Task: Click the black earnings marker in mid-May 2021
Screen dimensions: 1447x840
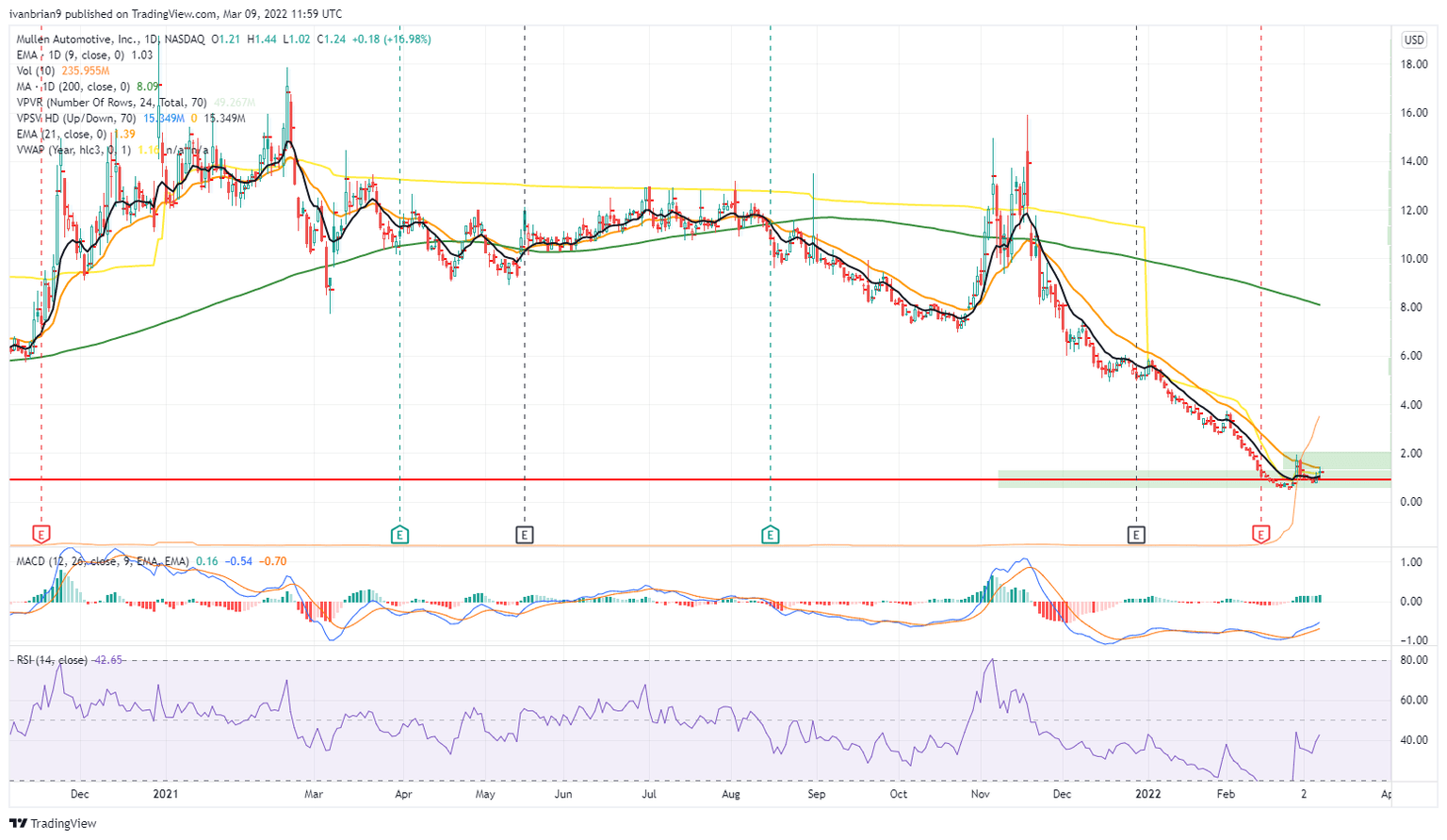Action: 525,535
